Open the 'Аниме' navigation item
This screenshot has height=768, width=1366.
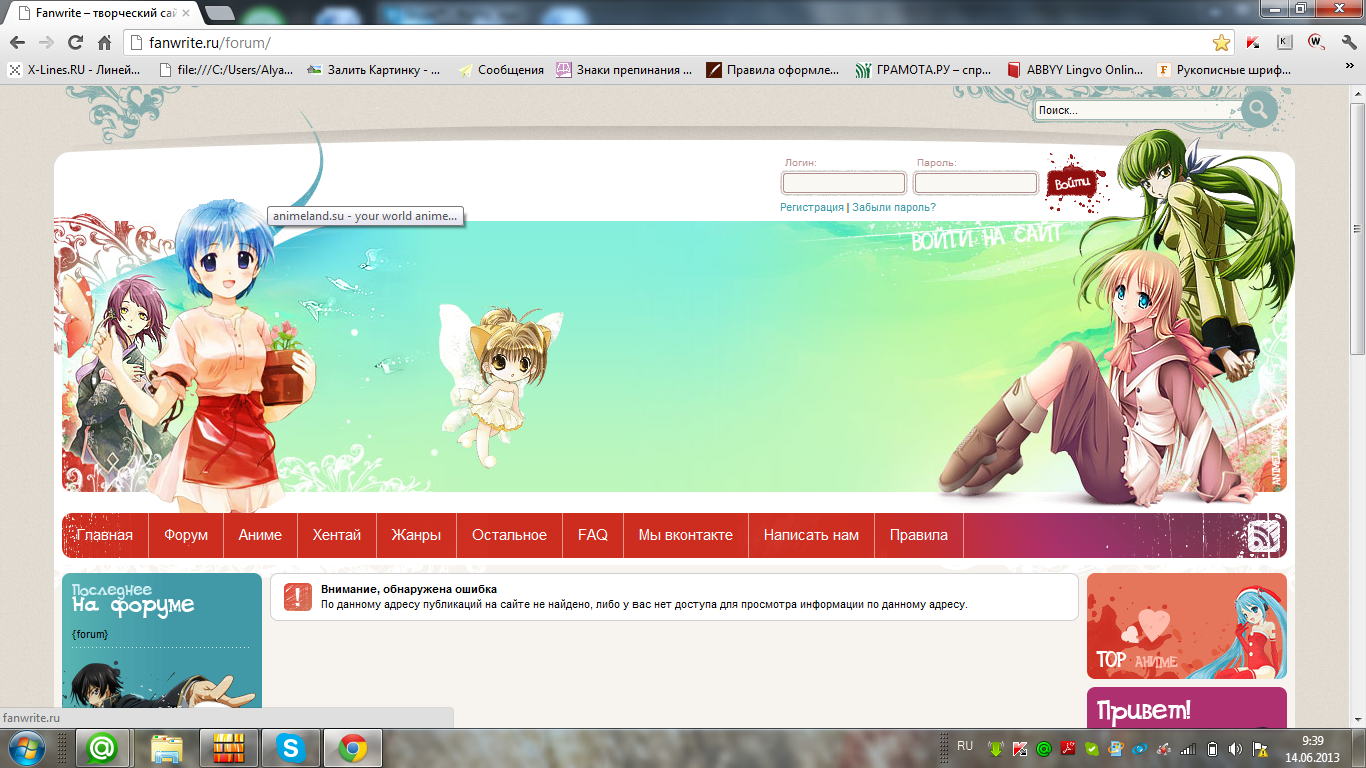tap(260, 535)
